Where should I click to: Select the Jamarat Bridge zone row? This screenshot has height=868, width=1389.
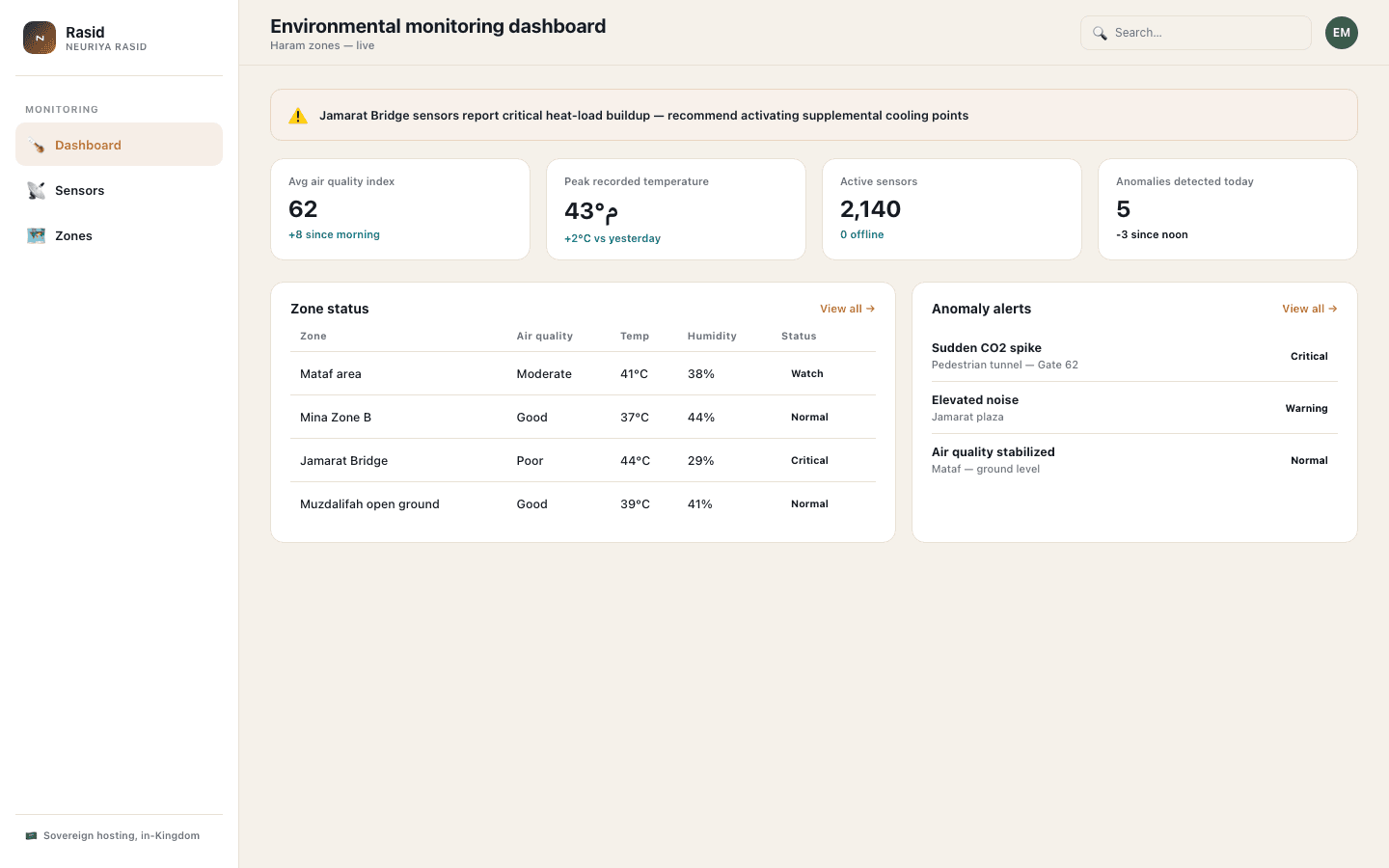pyautogui.click(x=583, y=460)
